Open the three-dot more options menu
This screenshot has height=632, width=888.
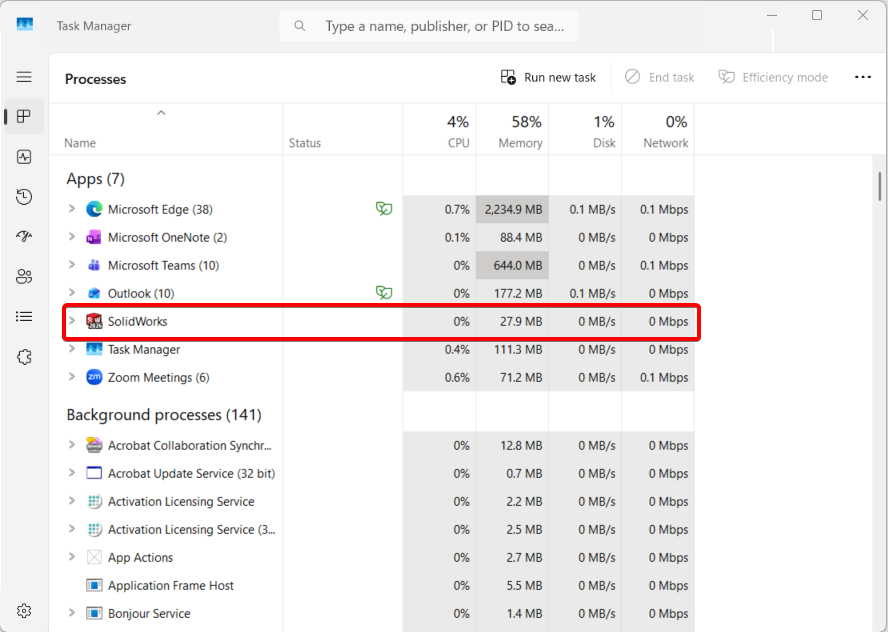[863, 77]
